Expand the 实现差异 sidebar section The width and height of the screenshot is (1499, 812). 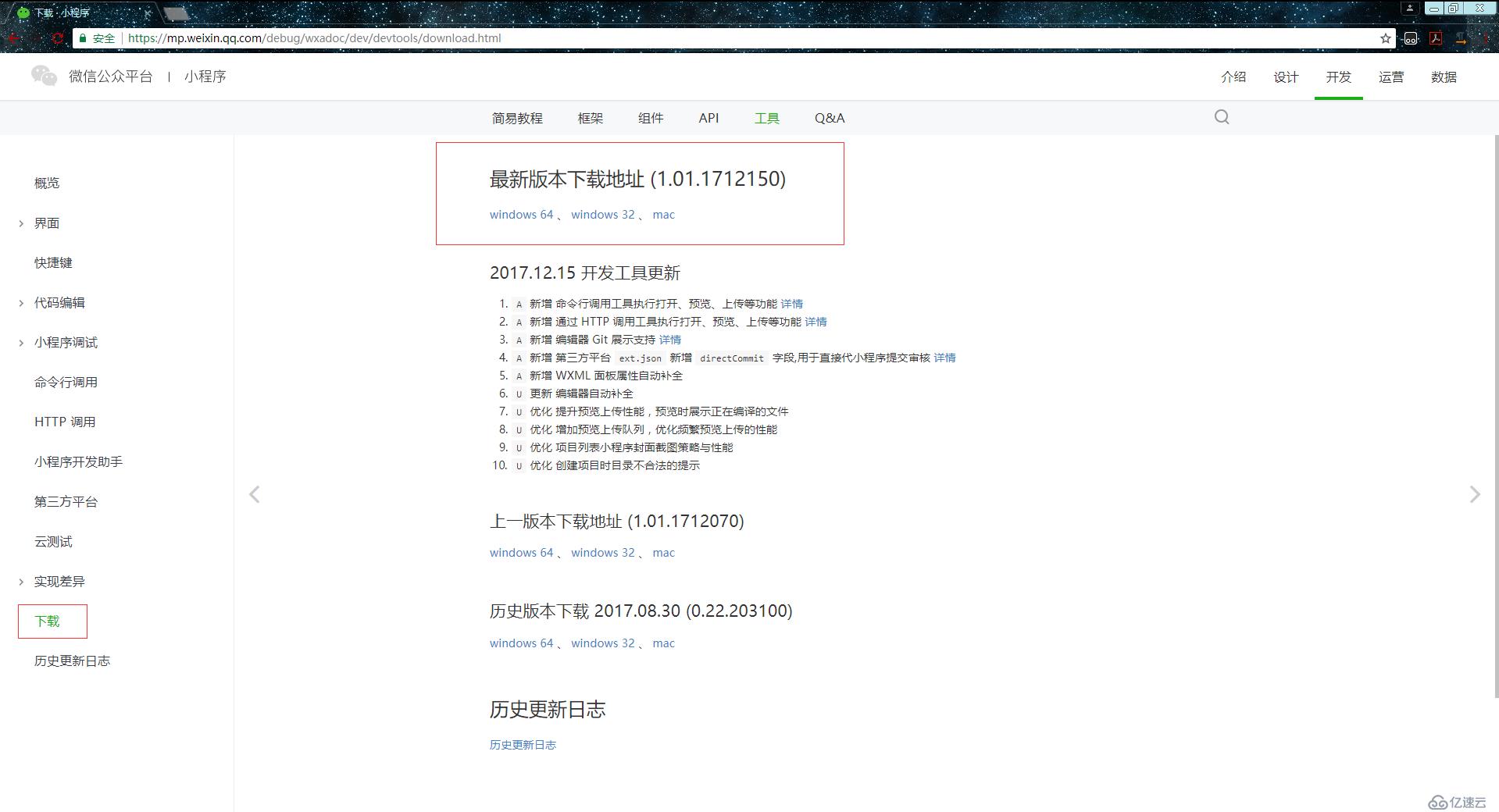[21, 582]
